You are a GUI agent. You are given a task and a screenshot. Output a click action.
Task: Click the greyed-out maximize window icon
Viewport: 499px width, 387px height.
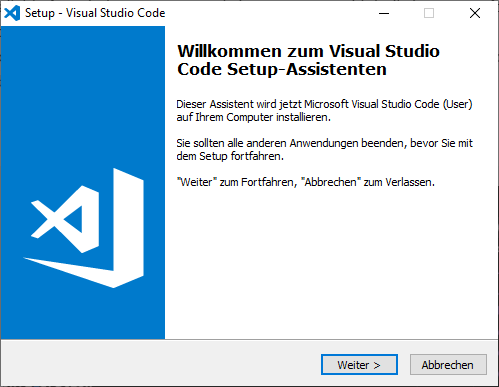(429, 13)
